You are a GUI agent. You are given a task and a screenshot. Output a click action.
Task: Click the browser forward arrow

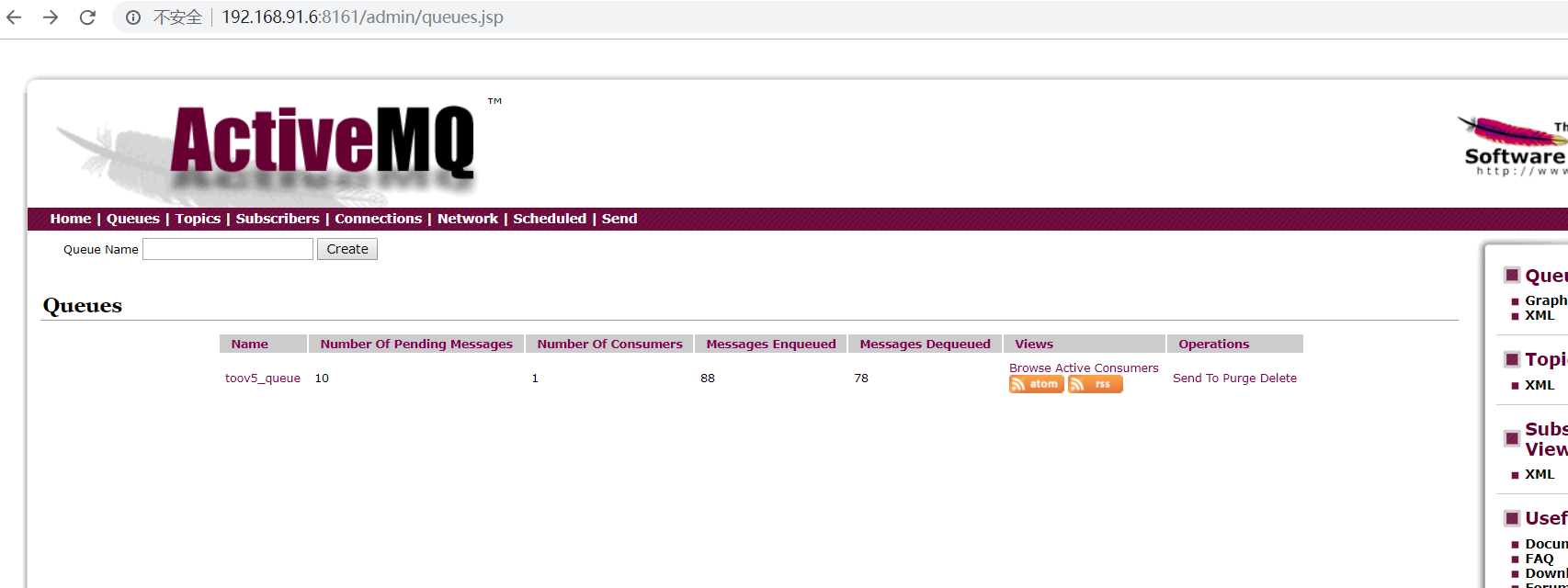pyautogui.click(x=51, y=17)
